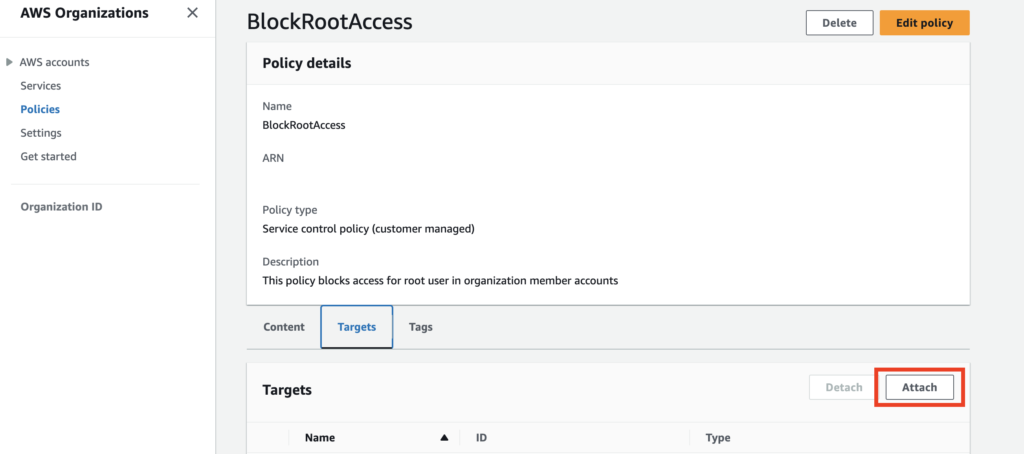Screen dimensions: 1024x454
Task: Sort targets by the Type column header
Action: pyautogui.click(x=718, y=438)
